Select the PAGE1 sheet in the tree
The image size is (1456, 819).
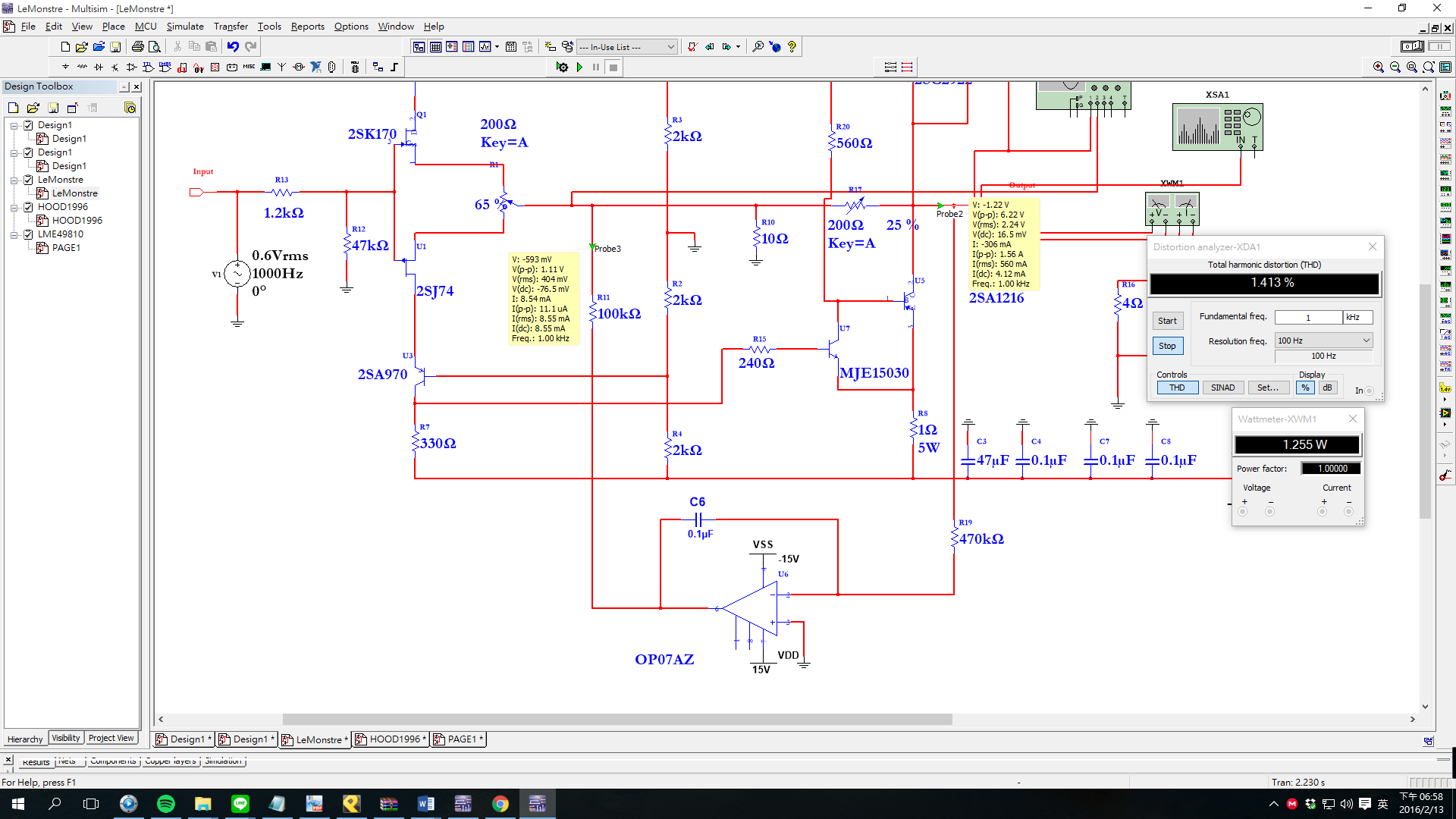pyautogui.click(x=66, y=248)
